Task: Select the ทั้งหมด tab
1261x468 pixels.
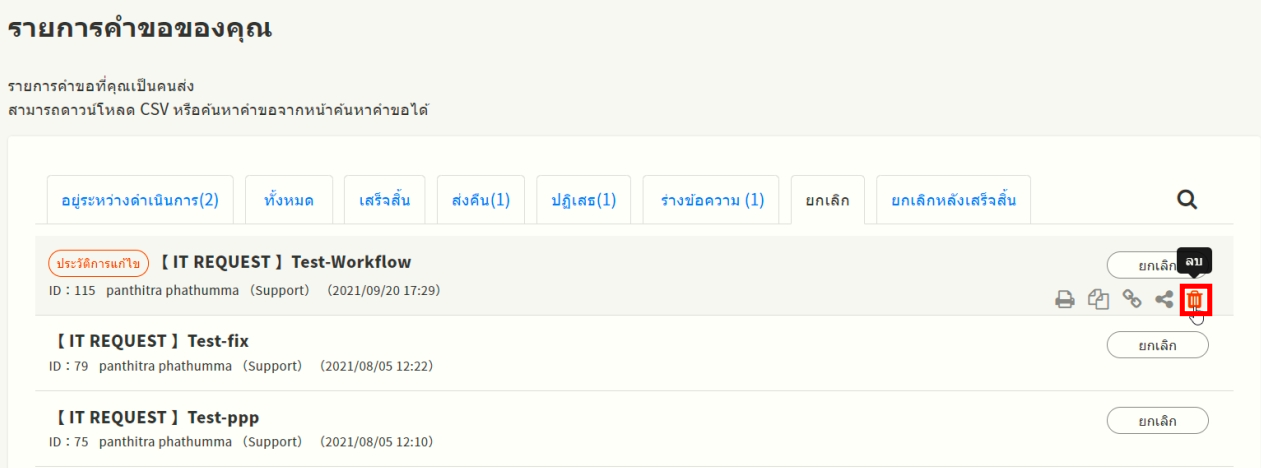Action: (x=289, y=200)
